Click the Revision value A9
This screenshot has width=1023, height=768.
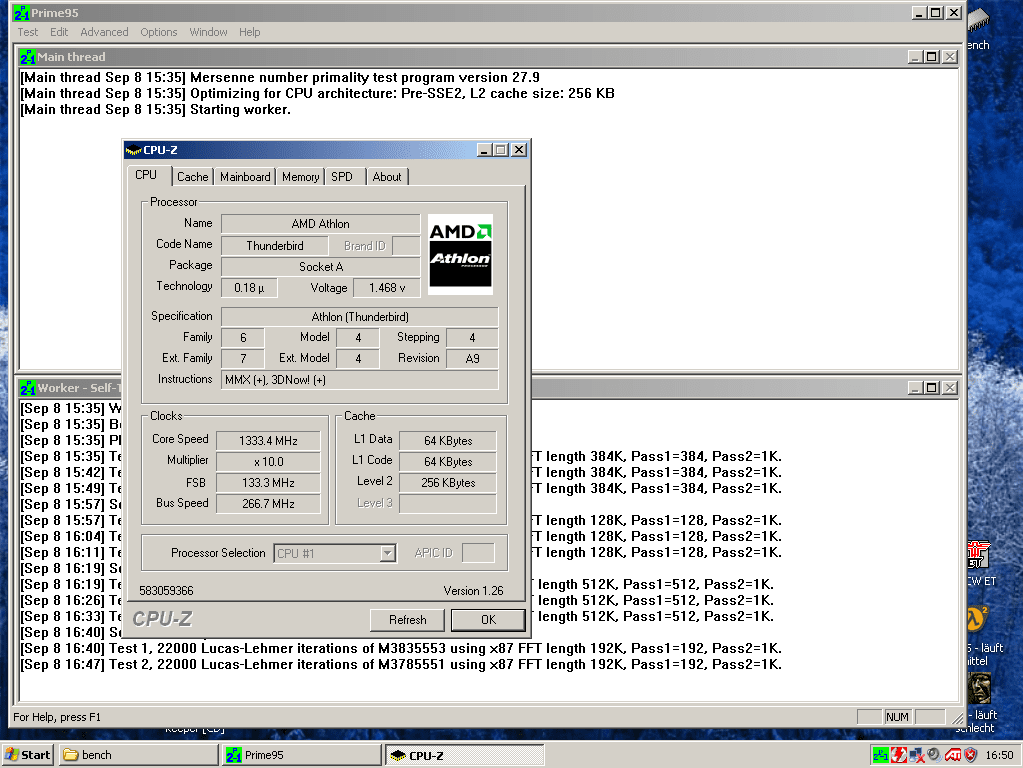(x=472, y=358)
